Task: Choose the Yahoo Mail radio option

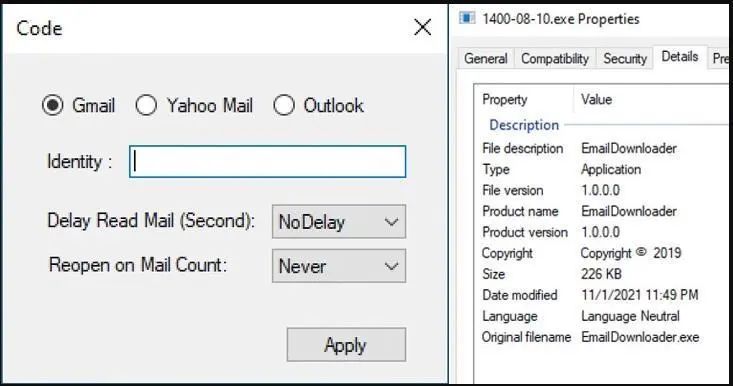Action: [x=146, y=105]
